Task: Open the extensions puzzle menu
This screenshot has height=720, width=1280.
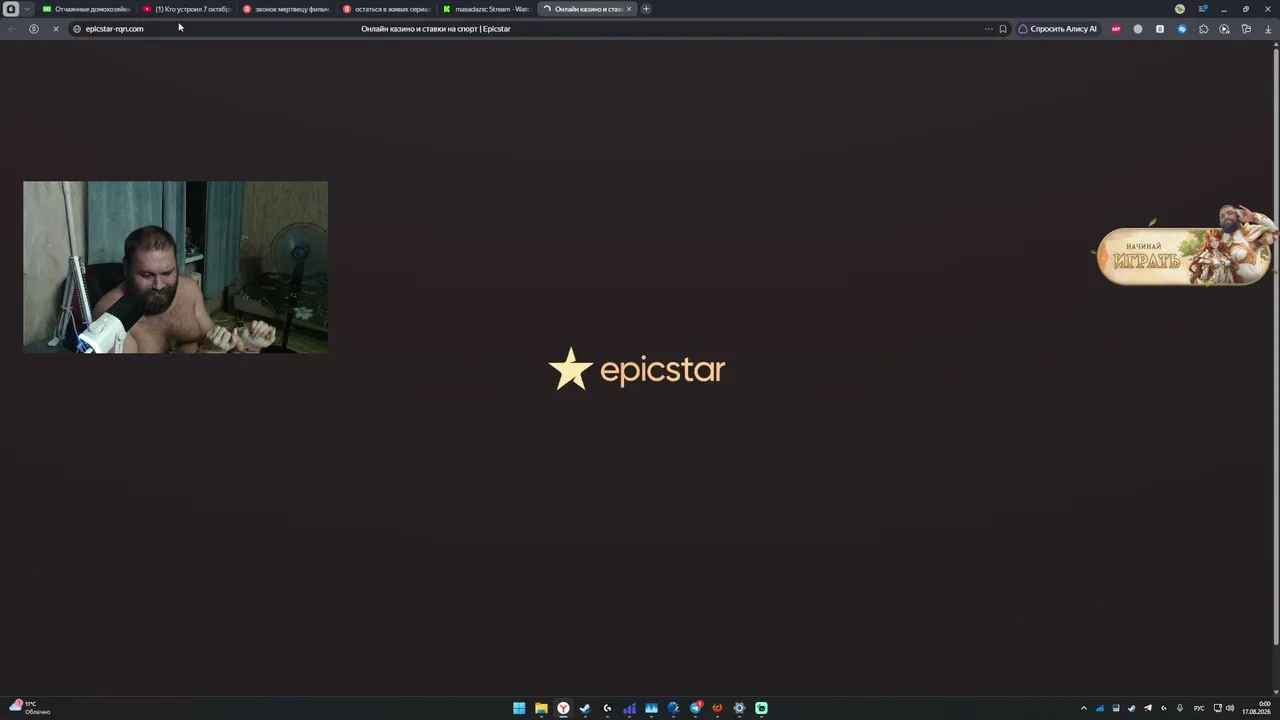Action: pos(1203,29)
